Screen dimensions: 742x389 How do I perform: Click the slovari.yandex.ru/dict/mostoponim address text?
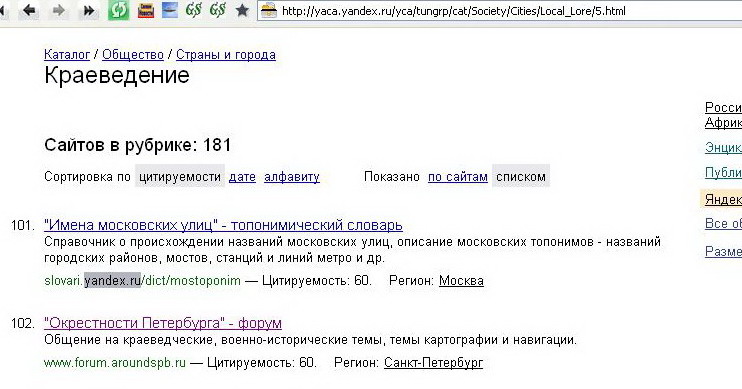tap(142, 281)
